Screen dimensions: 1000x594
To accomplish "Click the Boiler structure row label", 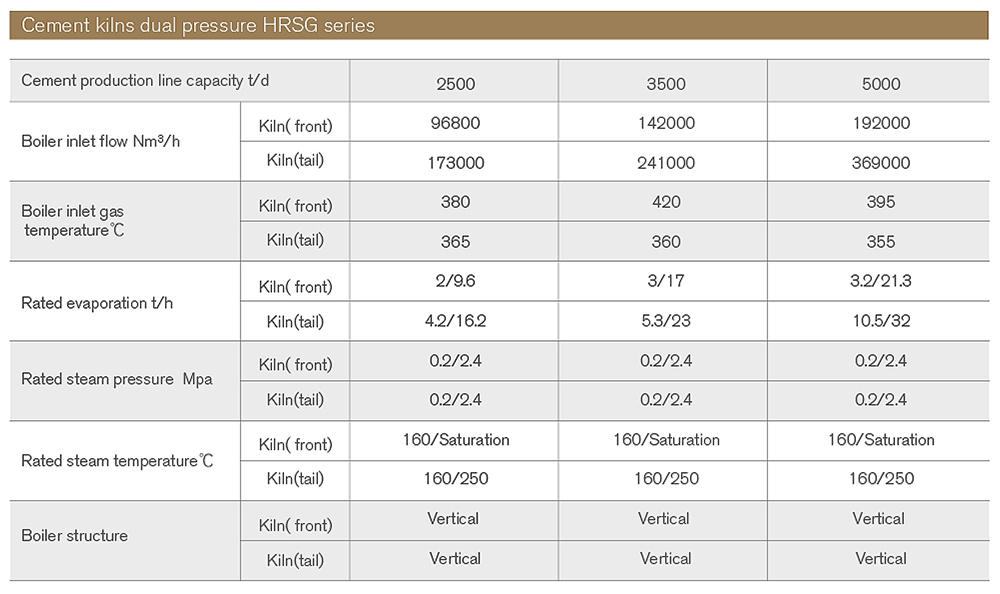I will 75,535.
